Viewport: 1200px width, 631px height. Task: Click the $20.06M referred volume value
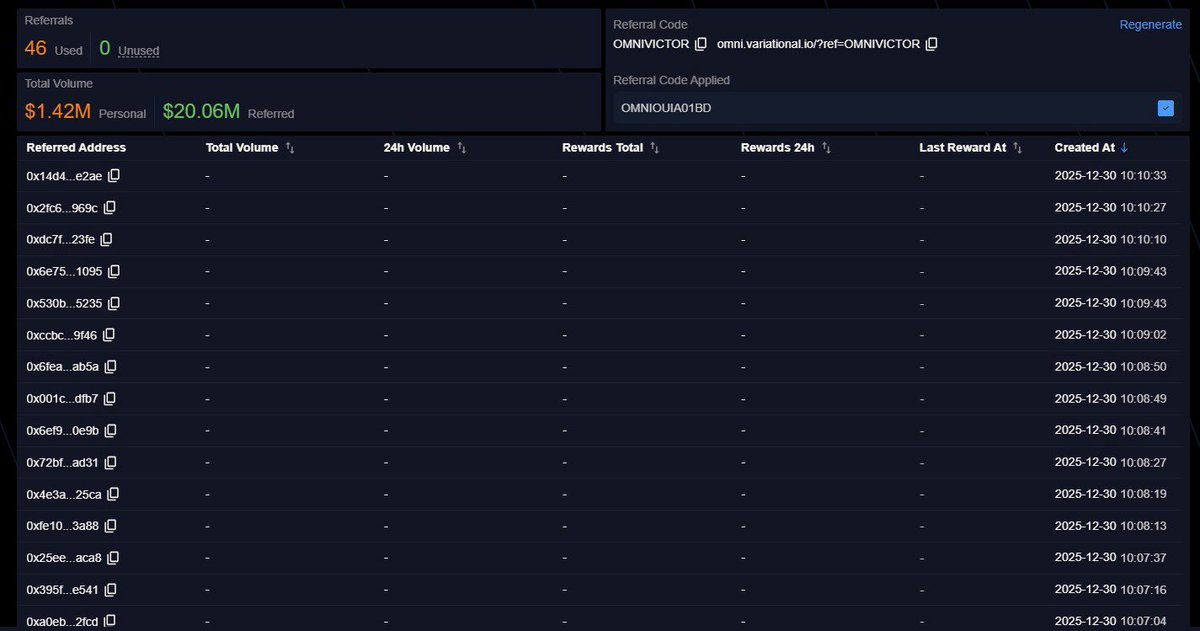(201, 111)
